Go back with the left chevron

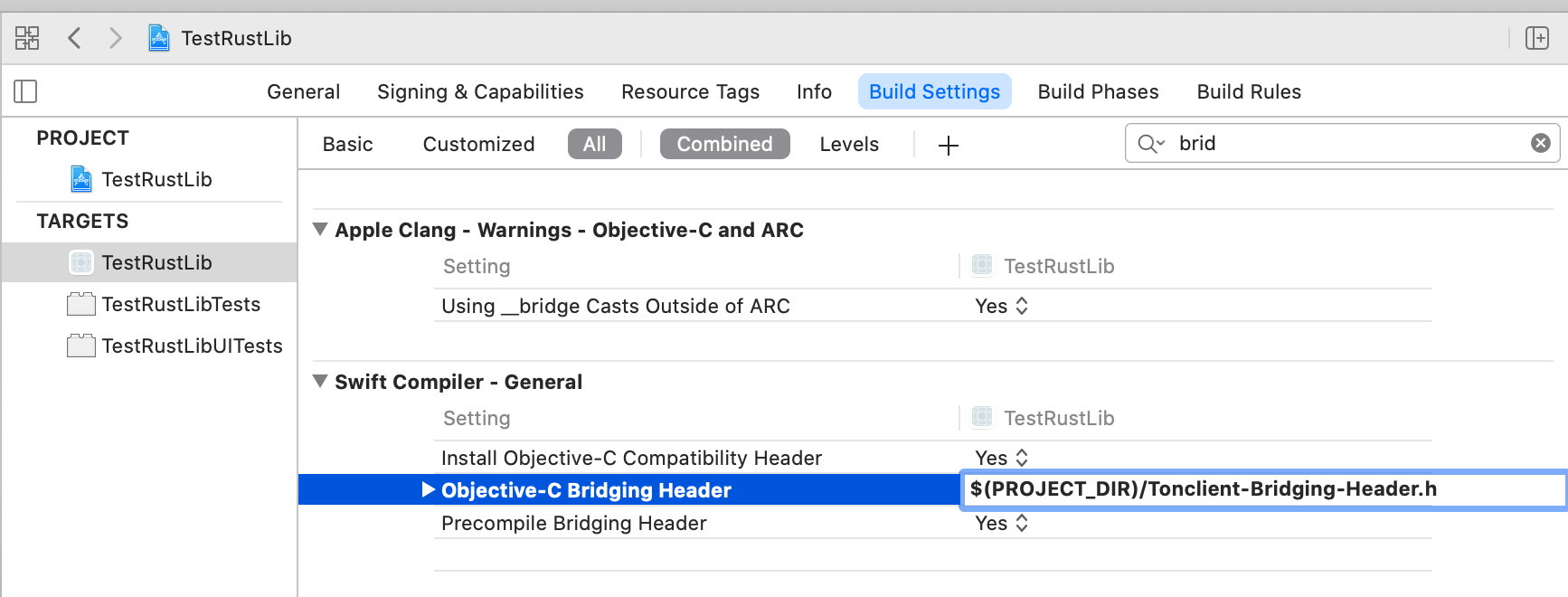point(75,38)
